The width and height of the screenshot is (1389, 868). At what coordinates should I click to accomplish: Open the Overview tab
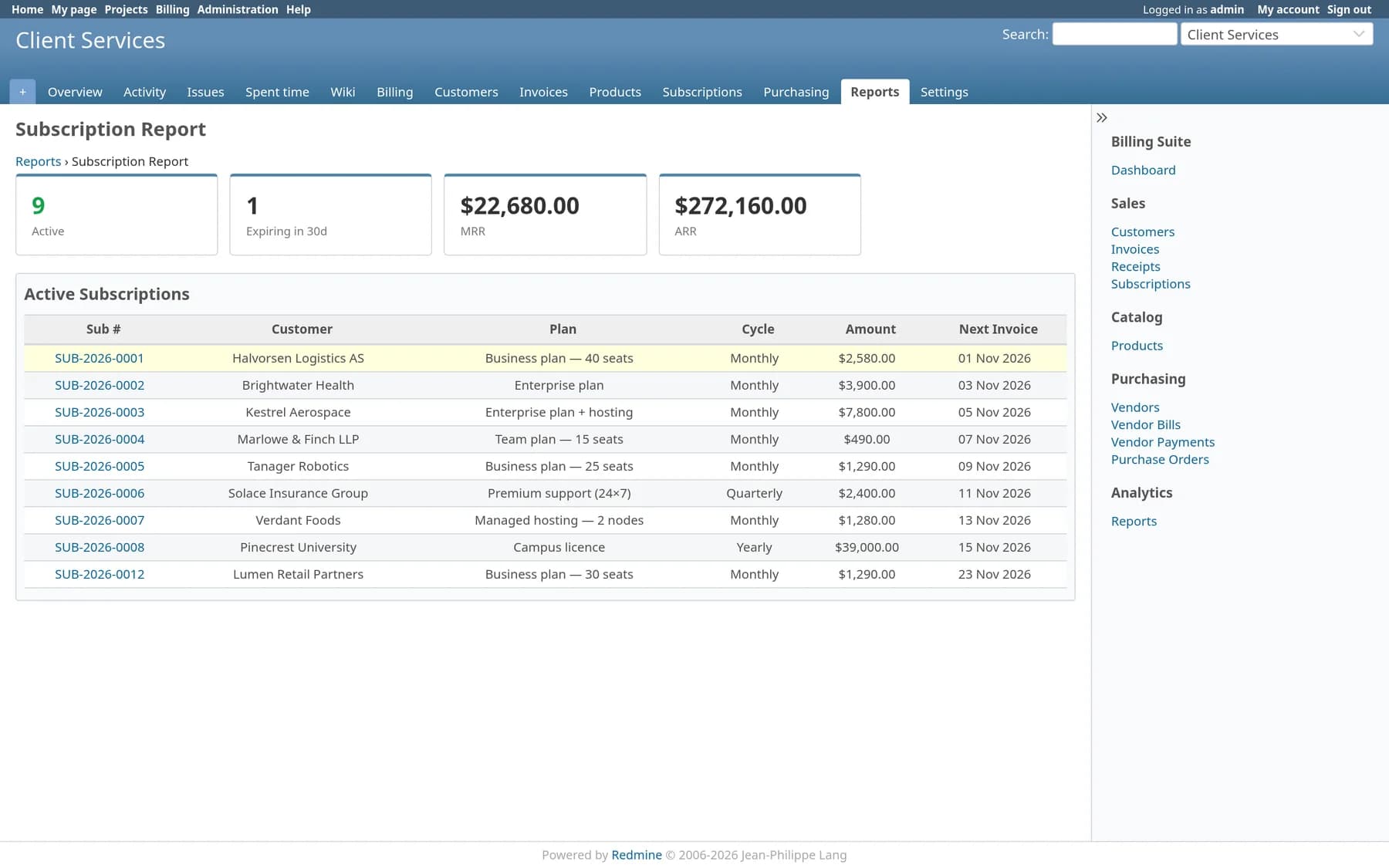pos(75,92)
